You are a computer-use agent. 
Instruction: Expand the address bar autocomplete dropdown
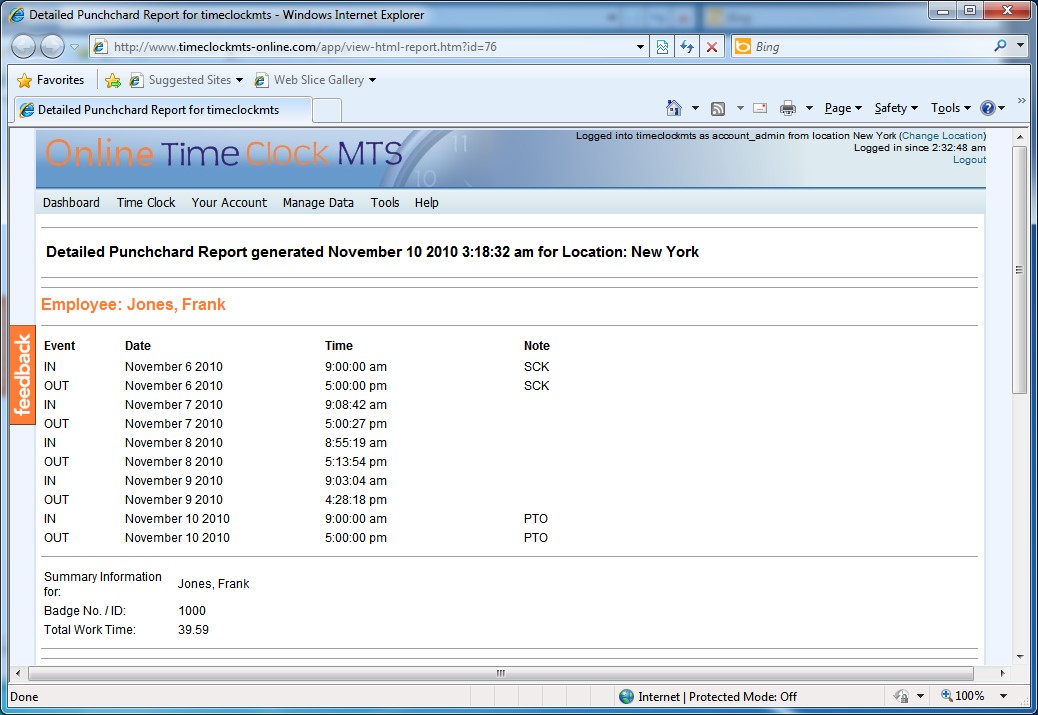pos(640,47)
